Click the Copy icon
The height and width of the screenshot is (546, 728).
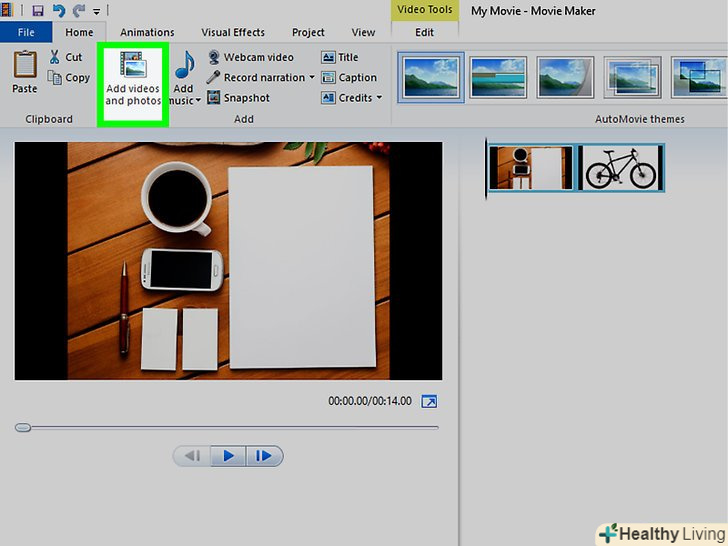55,78
